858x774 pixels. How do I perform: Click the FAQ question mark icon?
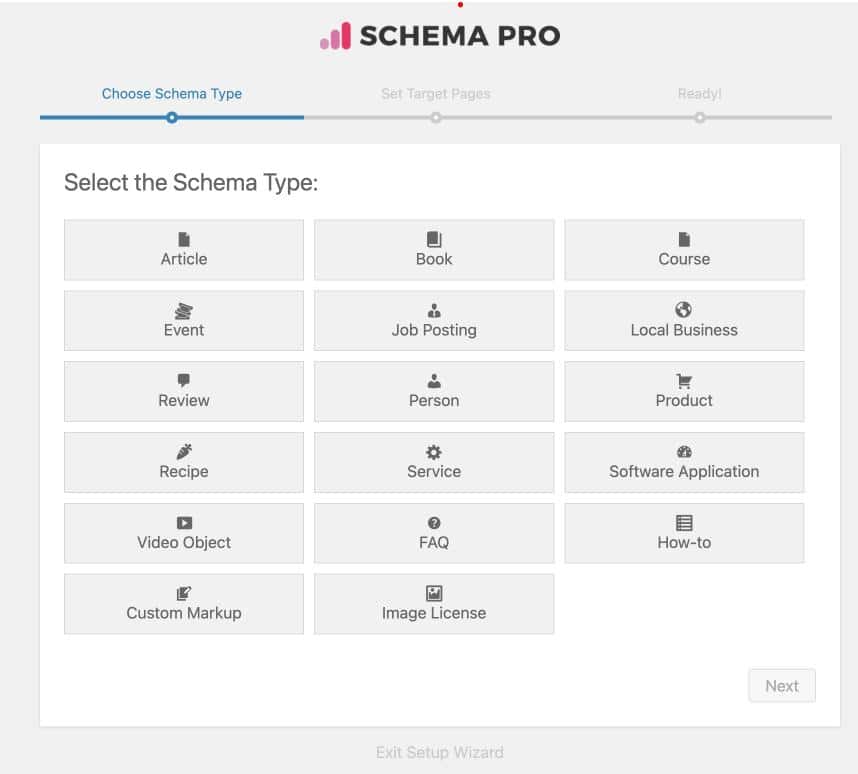click(x=434, y=523)
